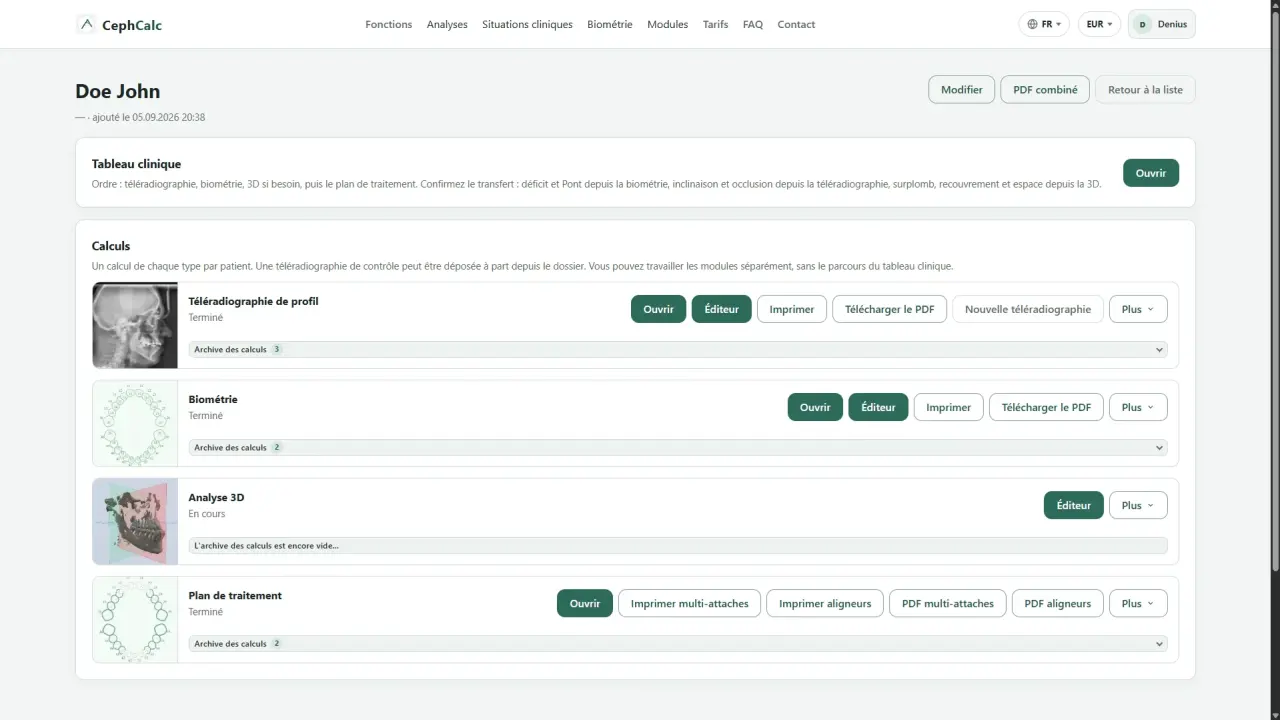Viewport: 1280px width, 720px height.
Task: Open the lateral cephalogram X-ray thumbnail
Action: pyautogui.click(x=135, y=325)
